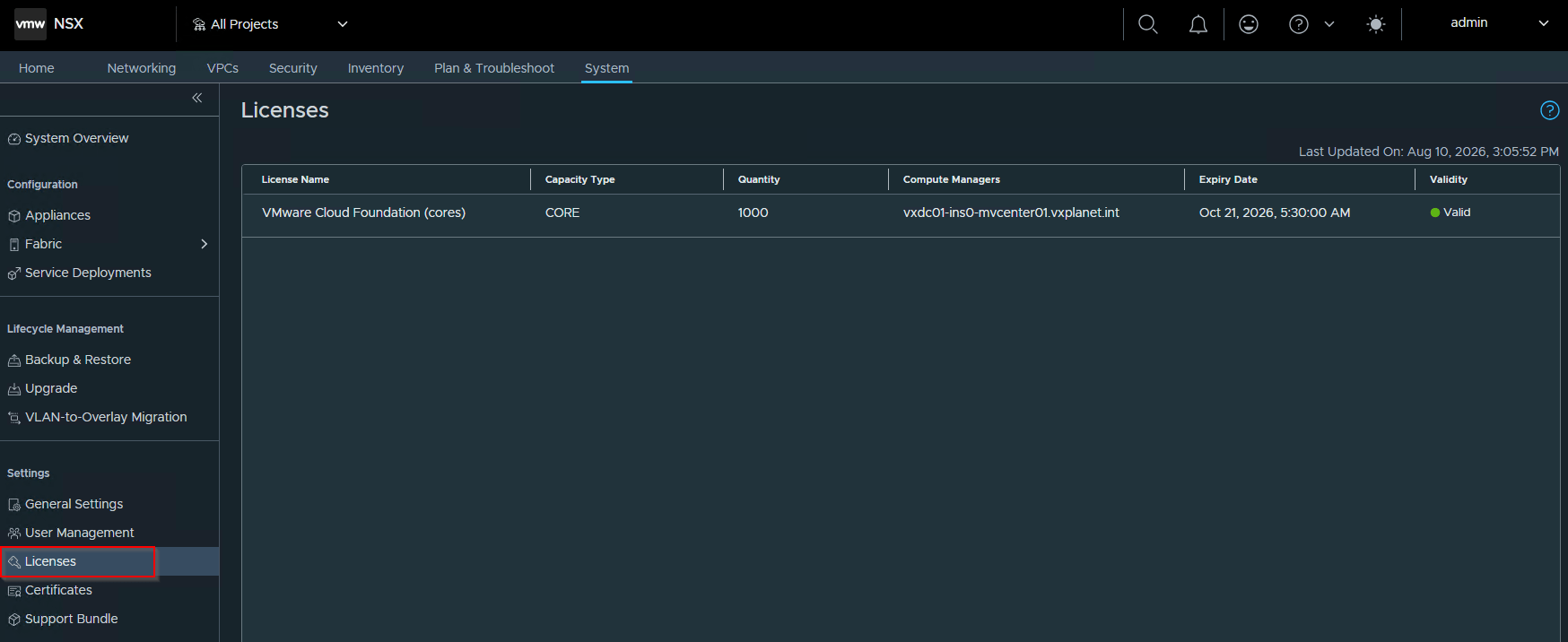Image resolution: width=1568 pixels, height=642 pixels.
Task: Click the Last Updated On timestamp
Action: pos(1429,152)
